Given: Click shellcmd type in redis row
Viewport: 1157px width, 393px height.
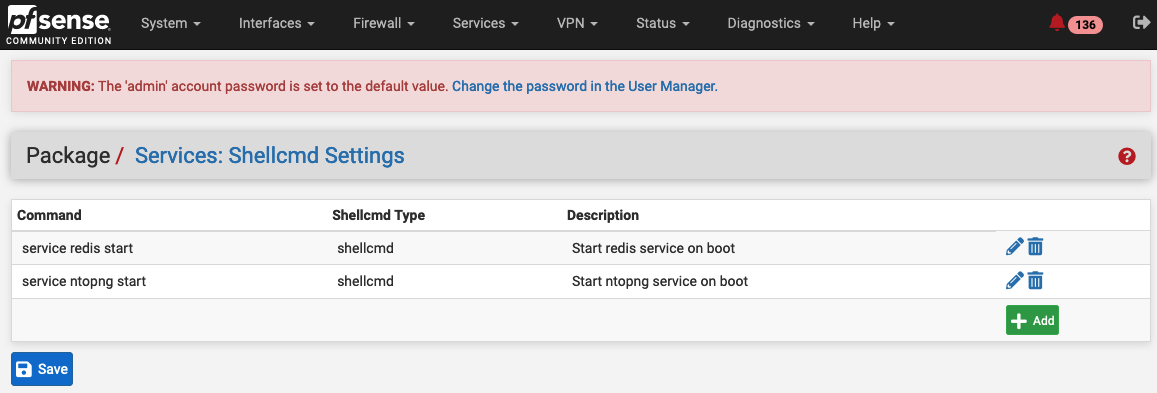Looking at the screenshot, I should [365, 248].
